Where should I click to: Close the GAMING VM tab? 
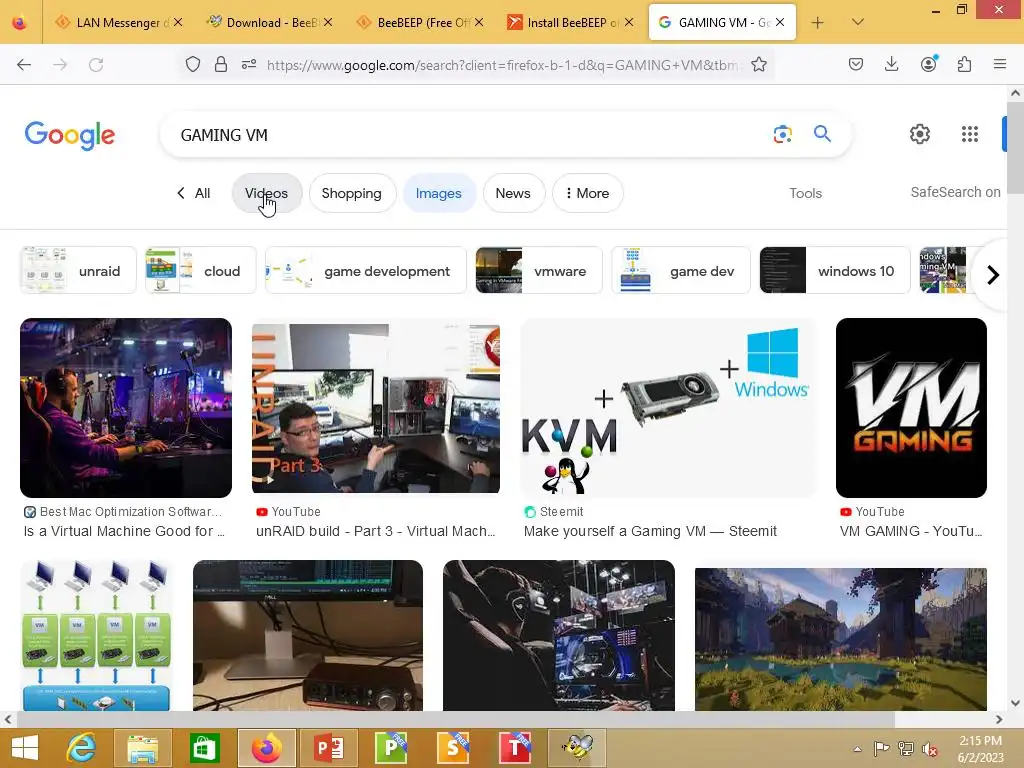tap(780, 22)
